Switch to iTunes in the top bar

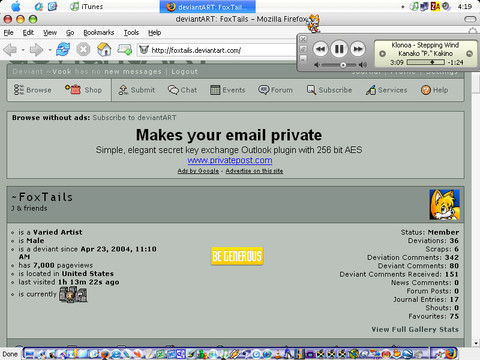coord(87,6)
